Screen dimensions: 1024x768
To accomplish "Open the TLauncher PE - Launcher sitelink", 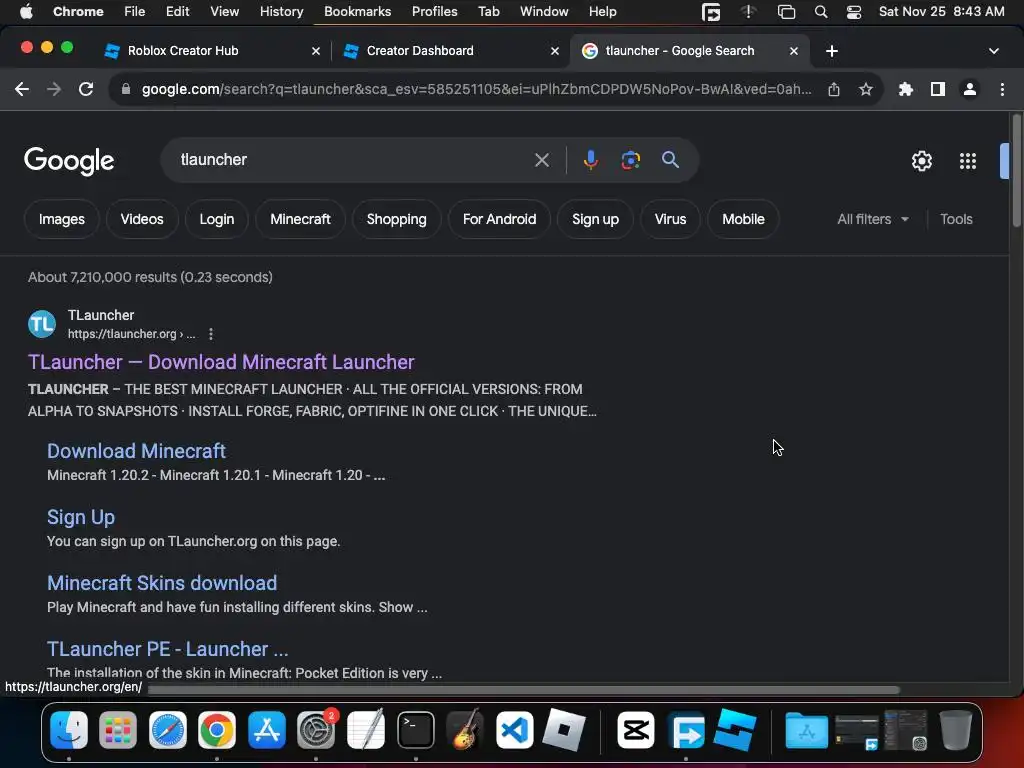I will tap(168, 649).
